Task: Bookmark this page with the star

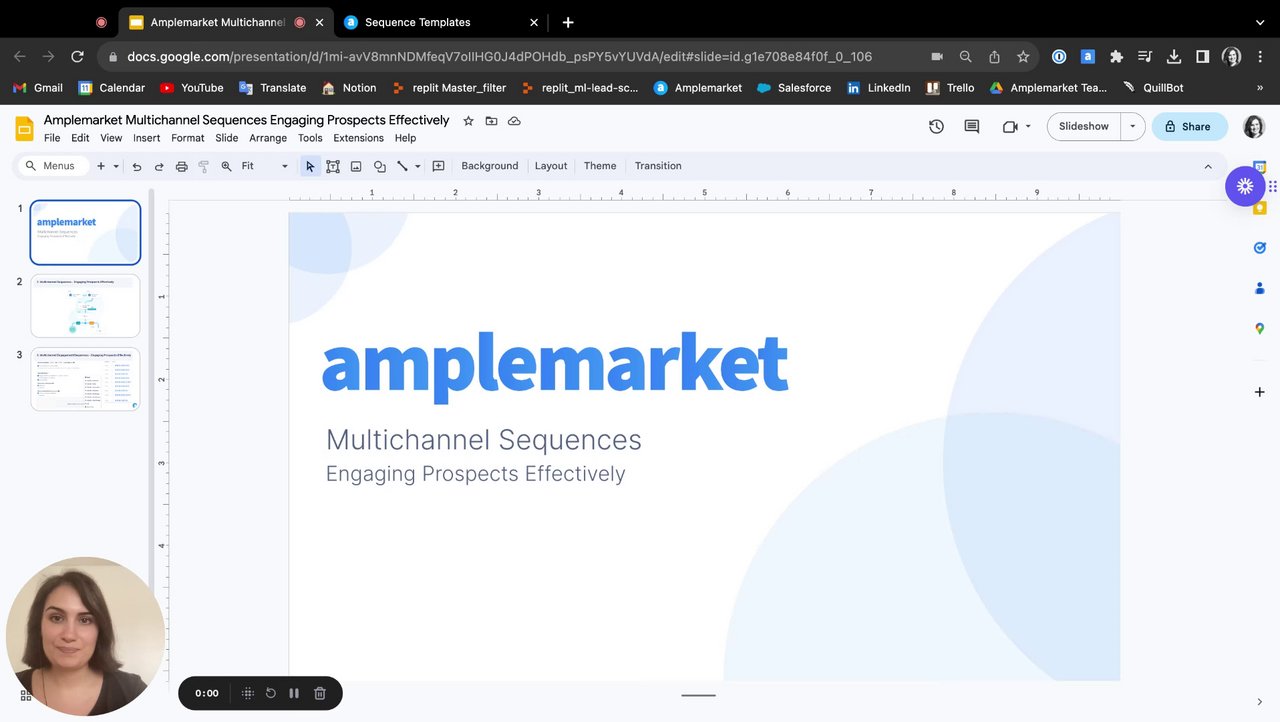Action: point(1023,57)
